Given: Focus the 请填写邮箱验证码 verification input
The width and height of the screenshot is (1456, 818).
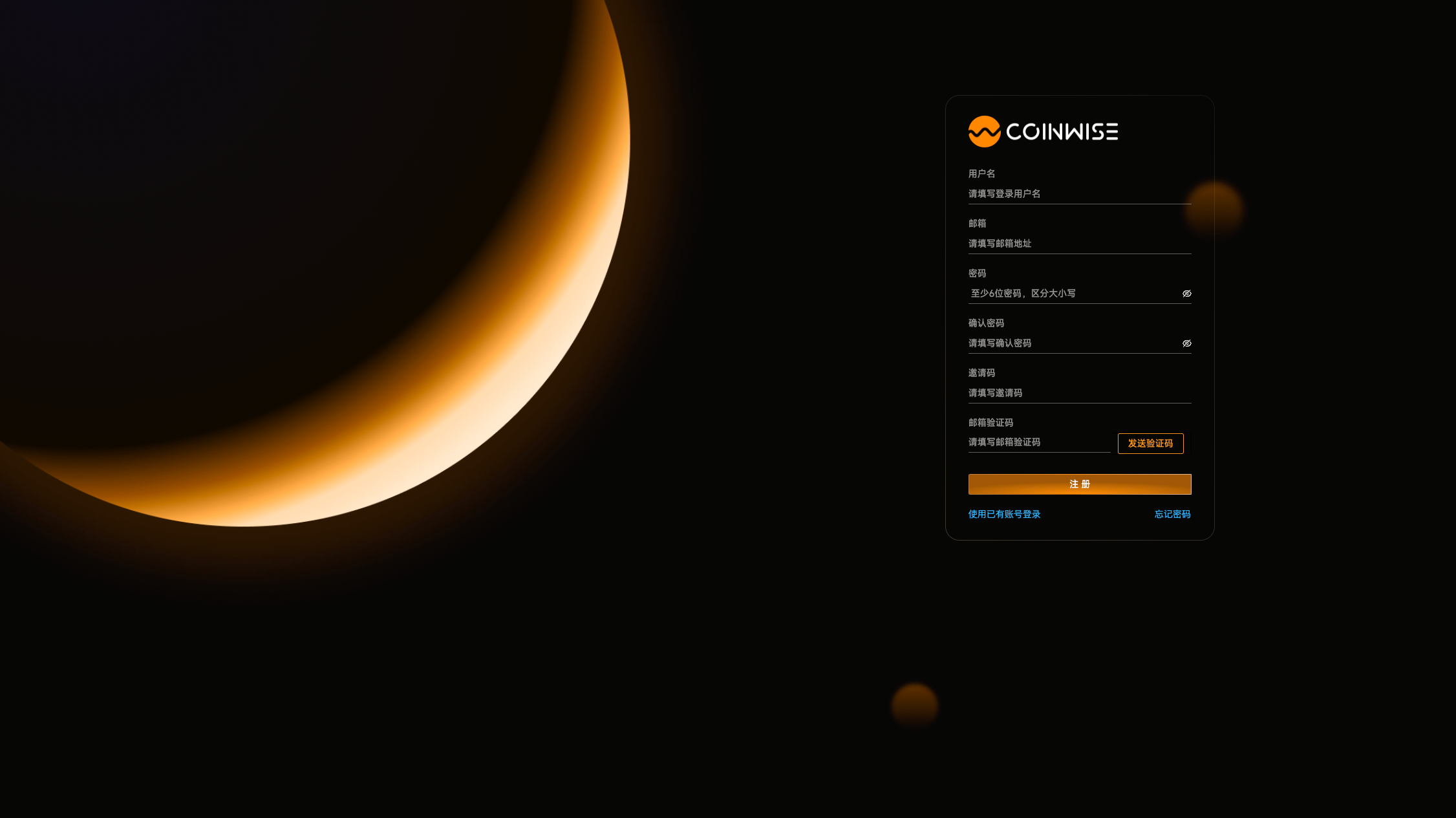Looking at the screenshot, I should click(x=1038, y=442).
